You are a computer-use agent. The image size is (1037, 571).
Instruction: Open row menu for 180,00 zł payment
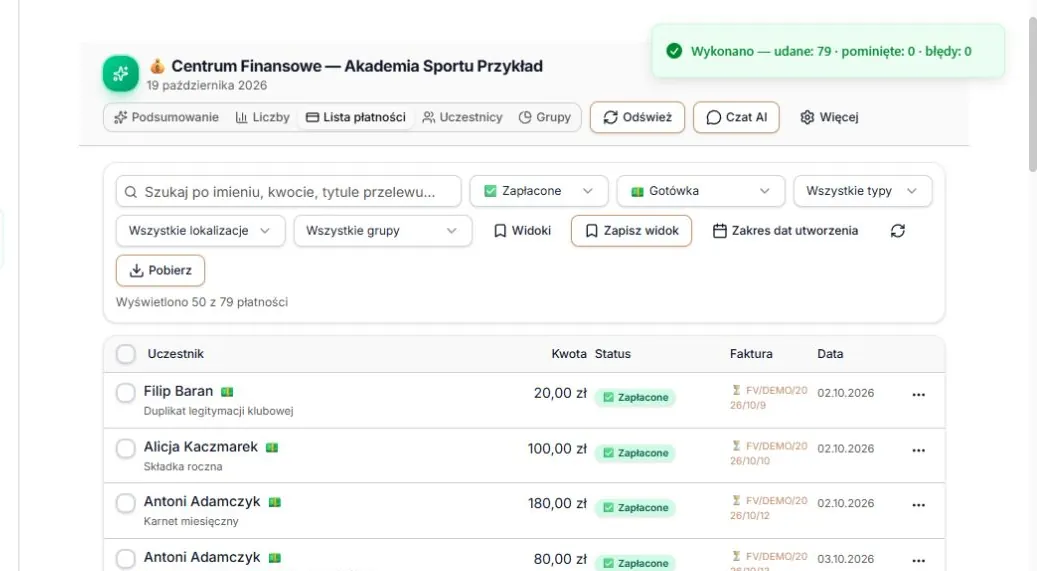point(919,505)
